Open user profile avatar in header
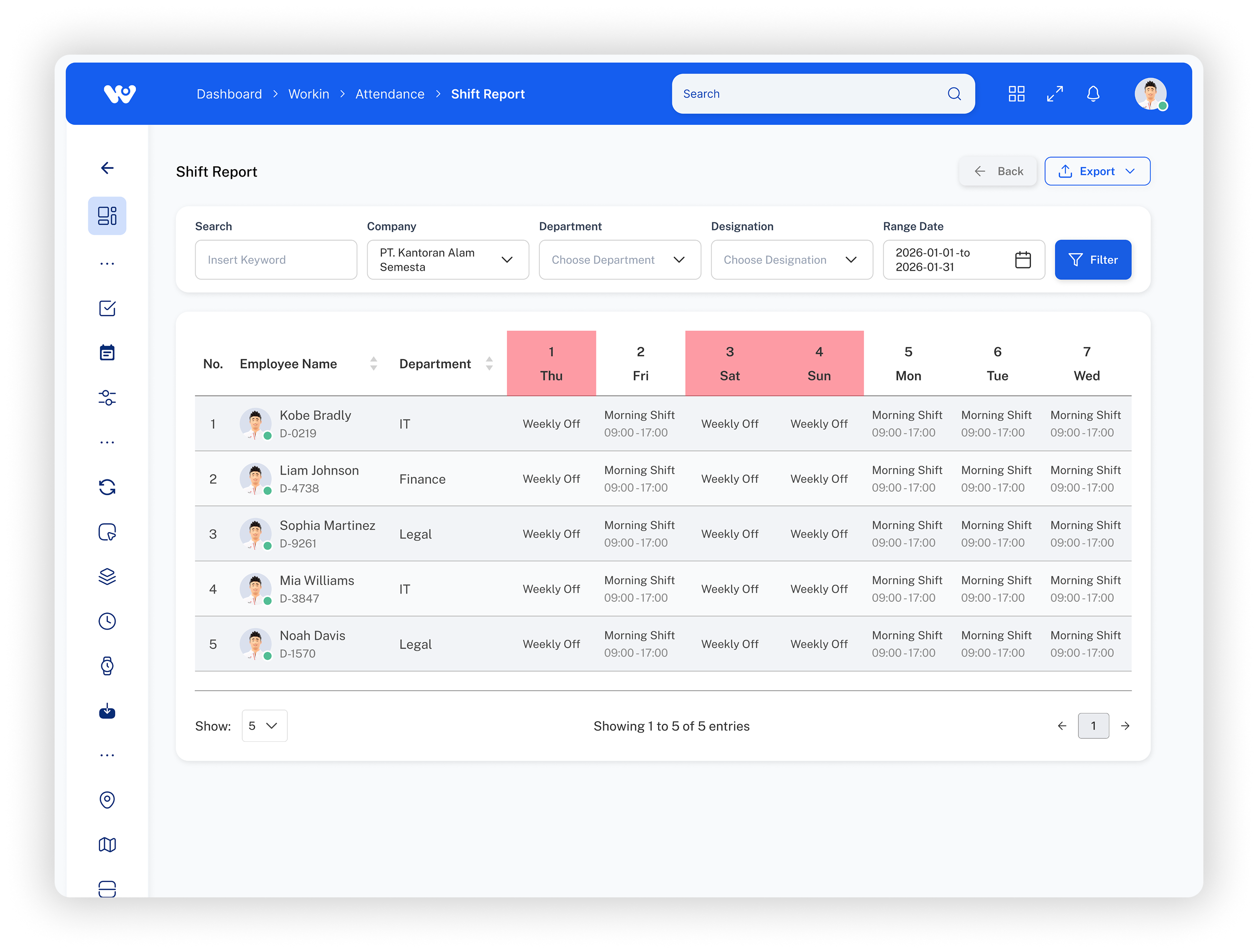This screenshot has height=952, width=1258. [1151, 94]
